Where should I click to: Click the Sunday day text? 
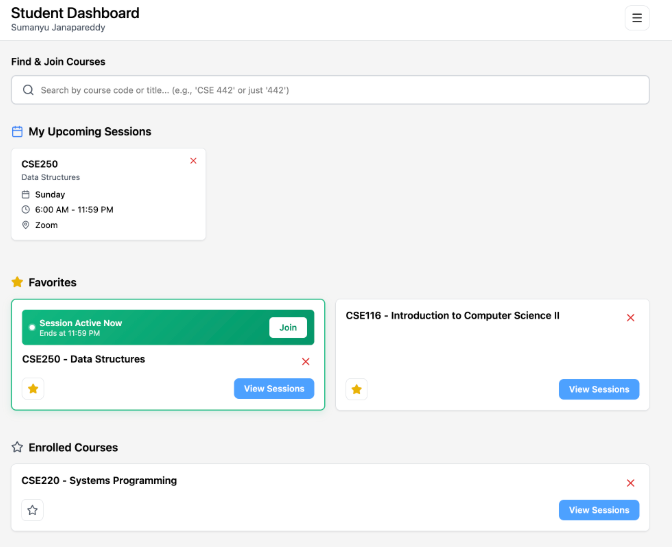(50, 195)
